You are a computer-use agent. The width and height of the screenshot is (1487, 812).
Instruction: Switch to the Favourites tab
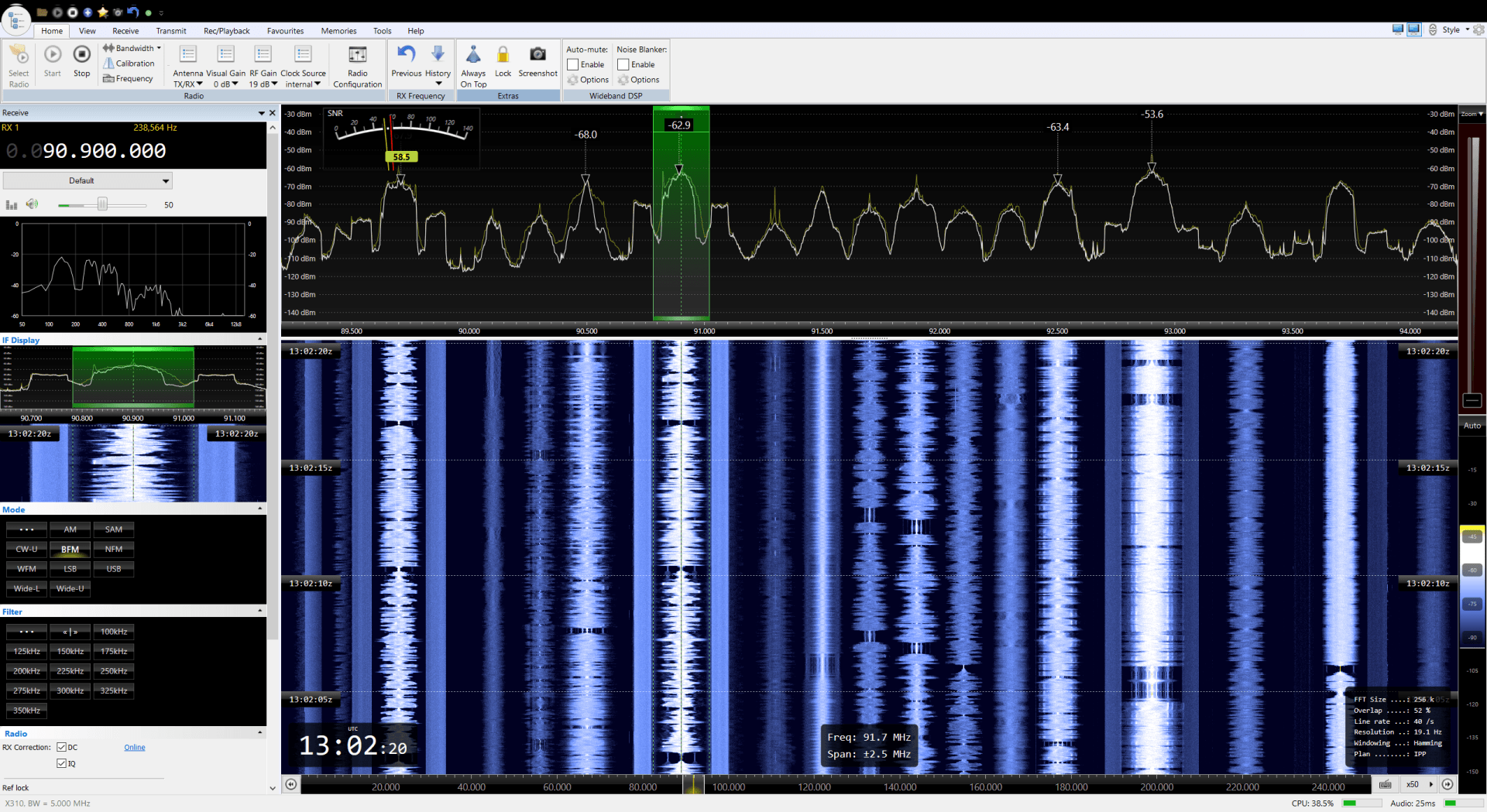(x=285, y=31)
